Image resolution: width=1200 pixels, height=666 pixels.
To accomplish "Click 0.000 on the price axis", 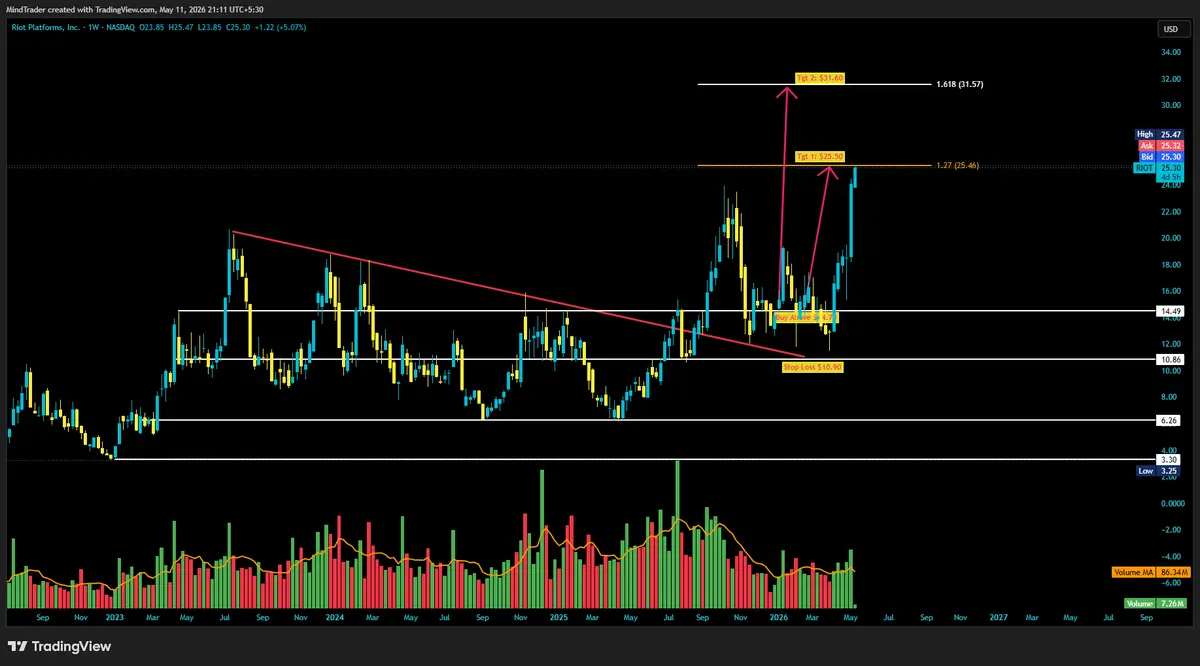I will click(x=1171, y=503).
